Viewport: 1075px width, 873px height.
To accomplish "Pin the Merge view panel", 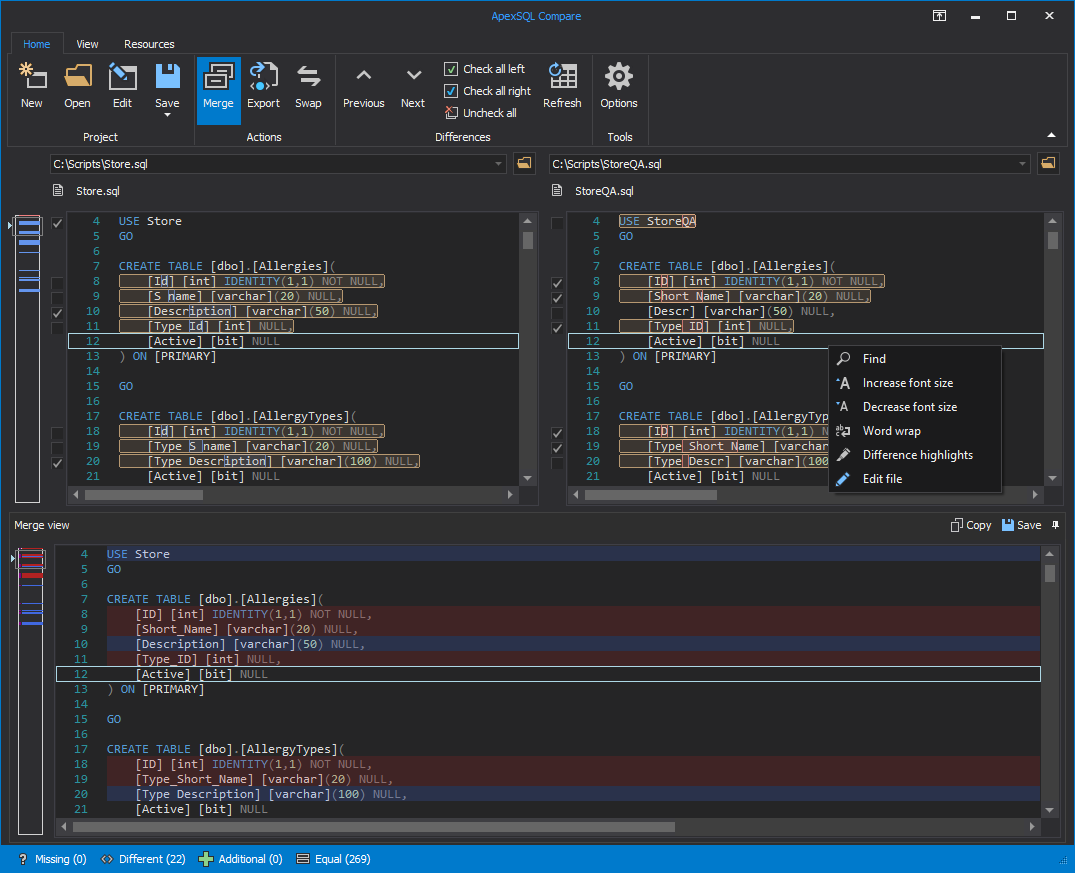I will pos(1055,524).
